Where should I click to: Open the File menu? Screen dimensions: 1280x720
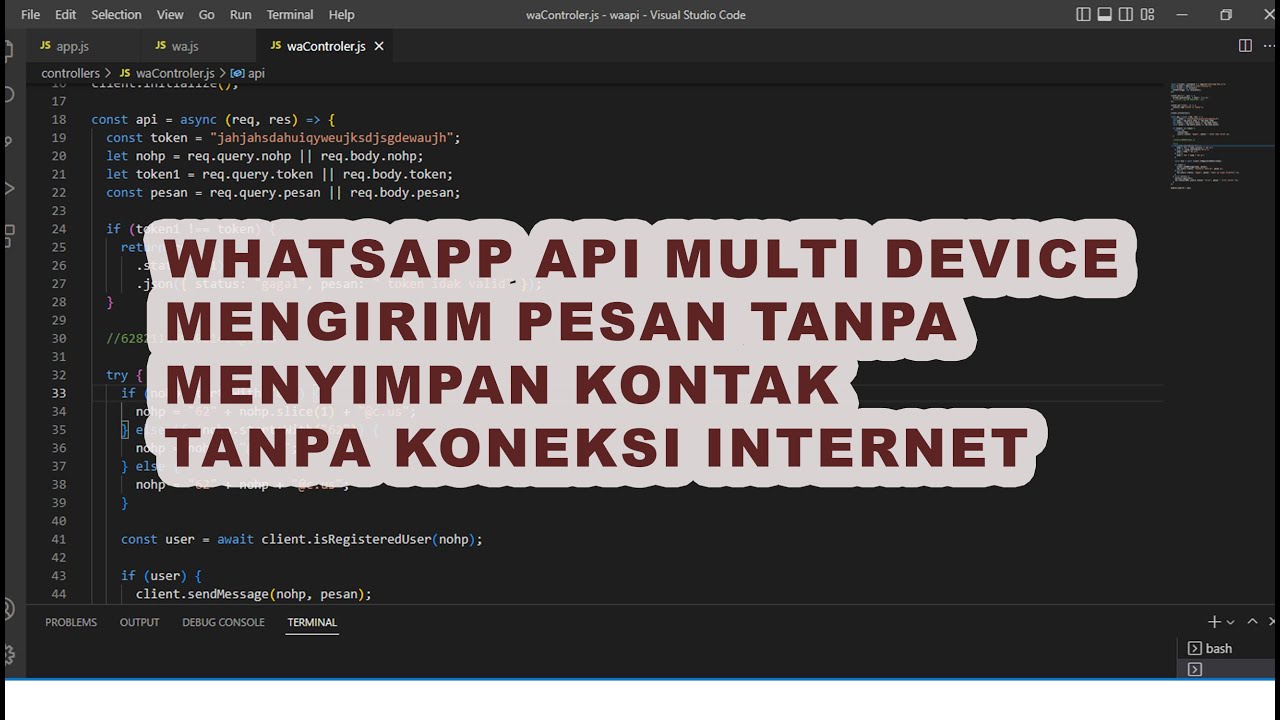tap(31, 15)
